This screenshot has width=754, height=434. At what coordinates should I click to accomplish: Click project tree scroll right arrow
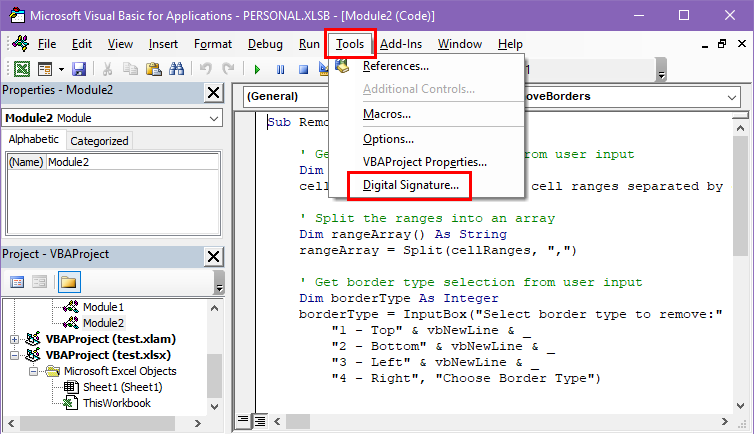(198, 423)
